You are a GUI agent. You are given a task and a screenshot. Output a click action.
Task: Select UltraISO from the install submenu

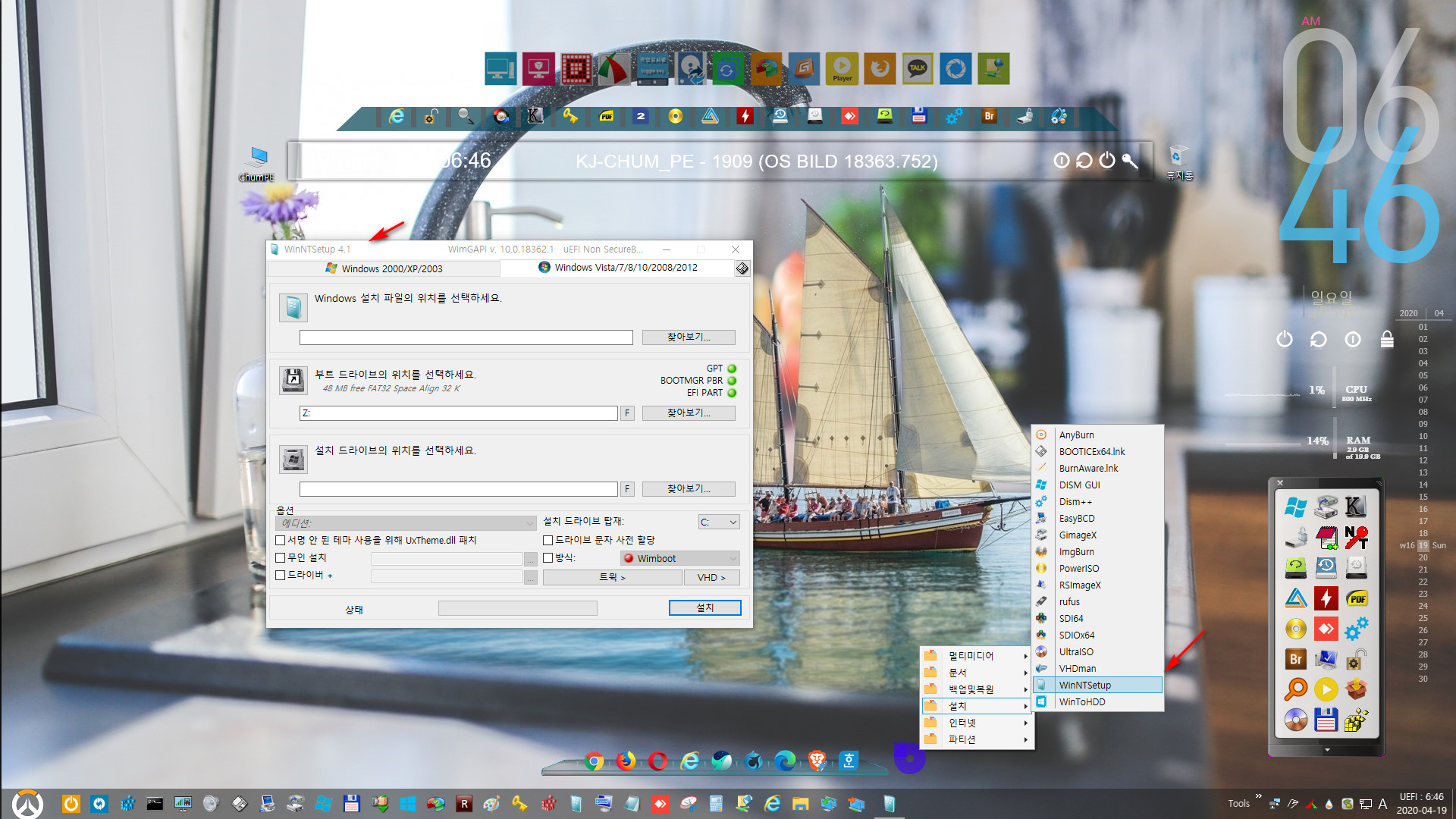(1097, 651)
